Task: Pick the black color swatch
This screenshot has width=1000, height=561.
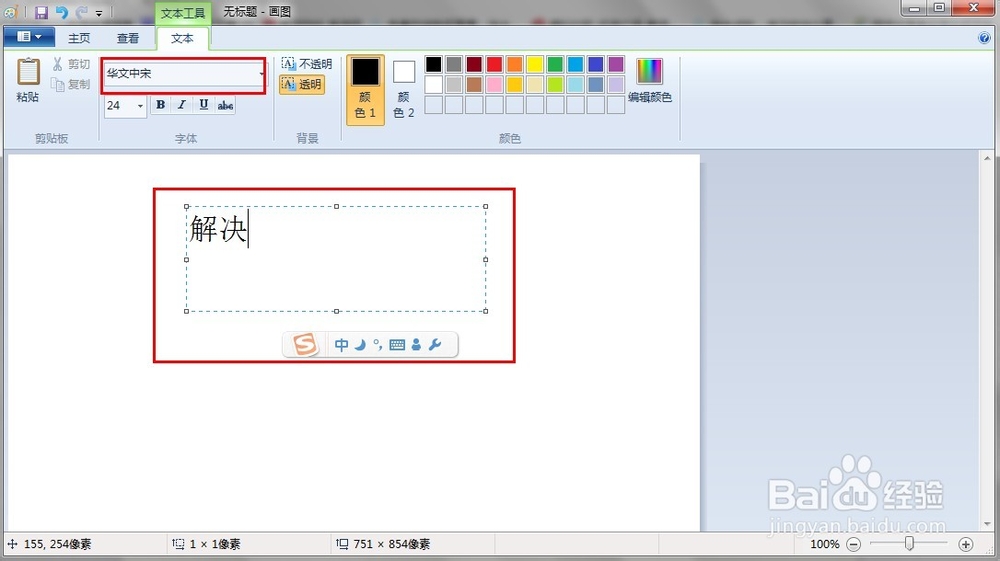Action: [x=434, y=64]
